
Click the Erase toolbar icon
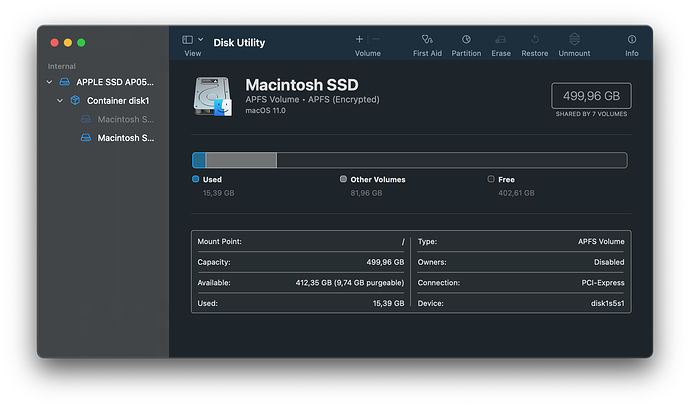click(x=501, y=40)
